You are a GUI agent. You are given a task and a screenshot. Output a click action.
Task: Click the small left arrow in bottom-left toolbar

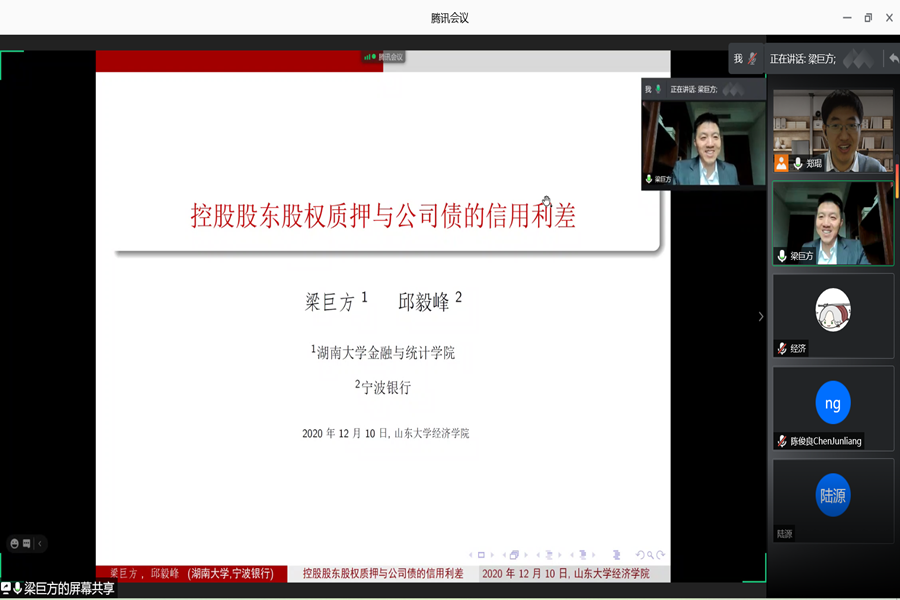[x=40, y=544]
